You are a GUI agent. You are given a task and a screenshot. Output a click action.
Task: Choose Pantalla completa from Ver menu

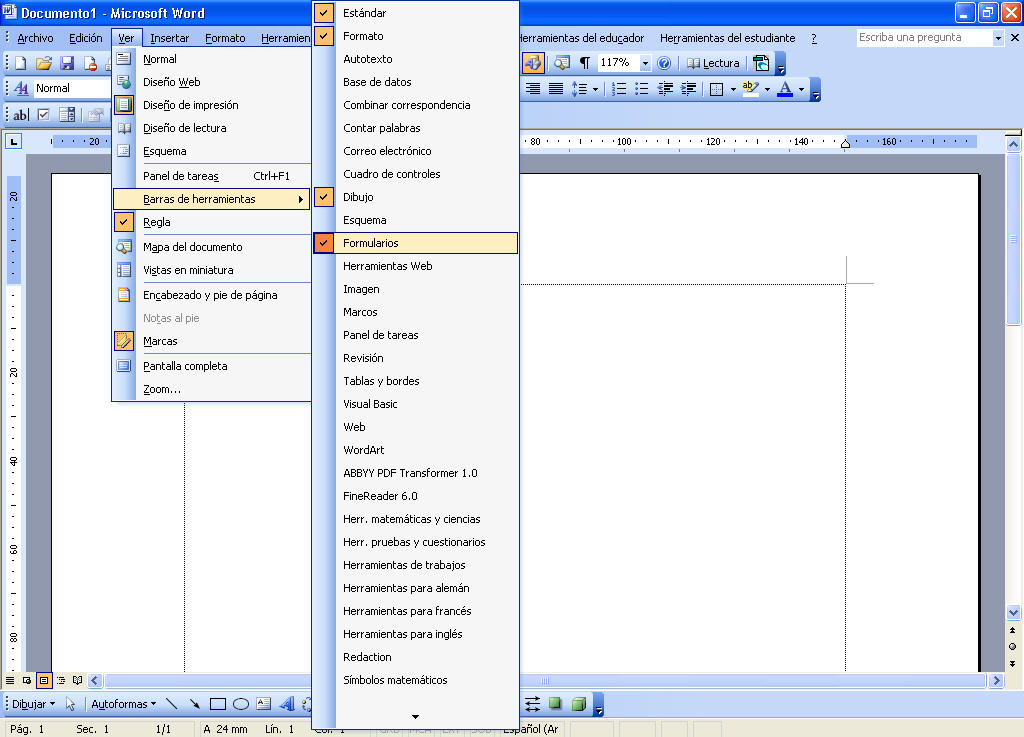pyautogui.click(x=212, y=366)
